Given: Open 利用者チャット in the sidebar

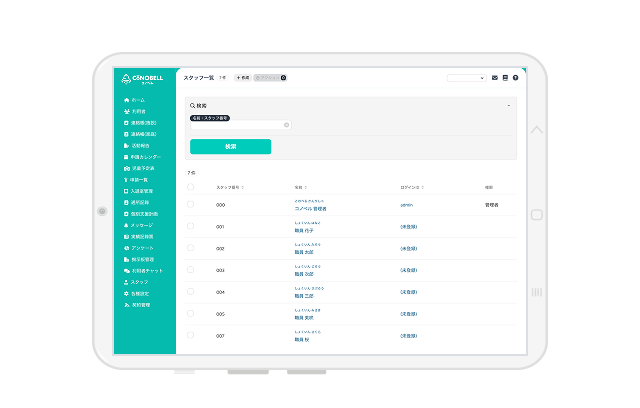Looking at the screenshot, I should coord(146,271).
